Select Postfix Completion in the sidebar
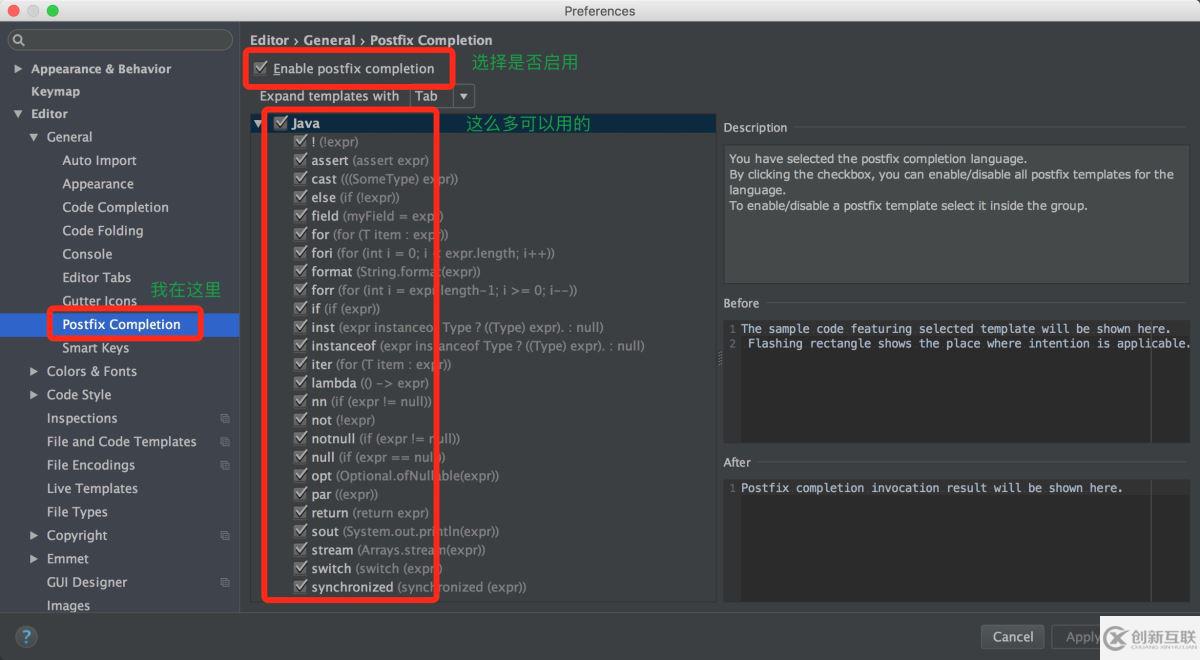The height and width of the screenshot is (660, 1200). tap(121, 325)
